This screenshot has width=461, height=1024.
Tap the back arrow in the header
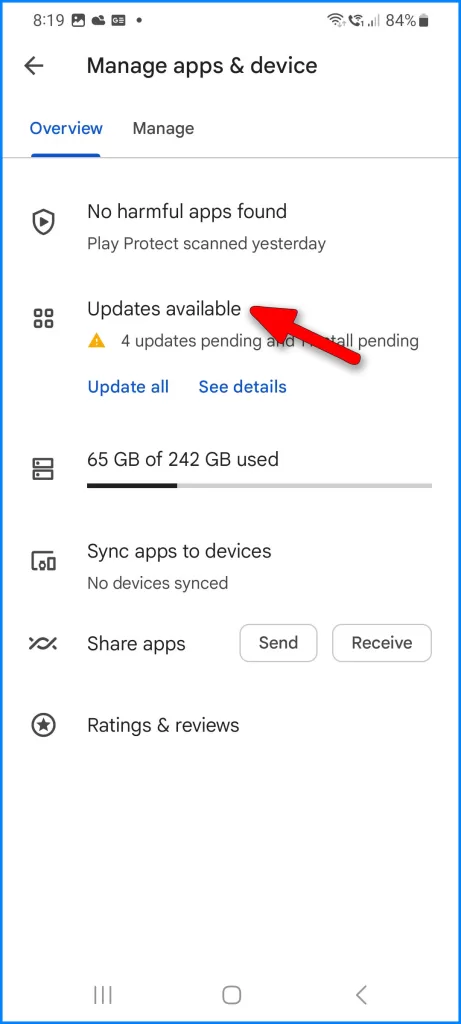pyautogui.click(x=33, y=65)
